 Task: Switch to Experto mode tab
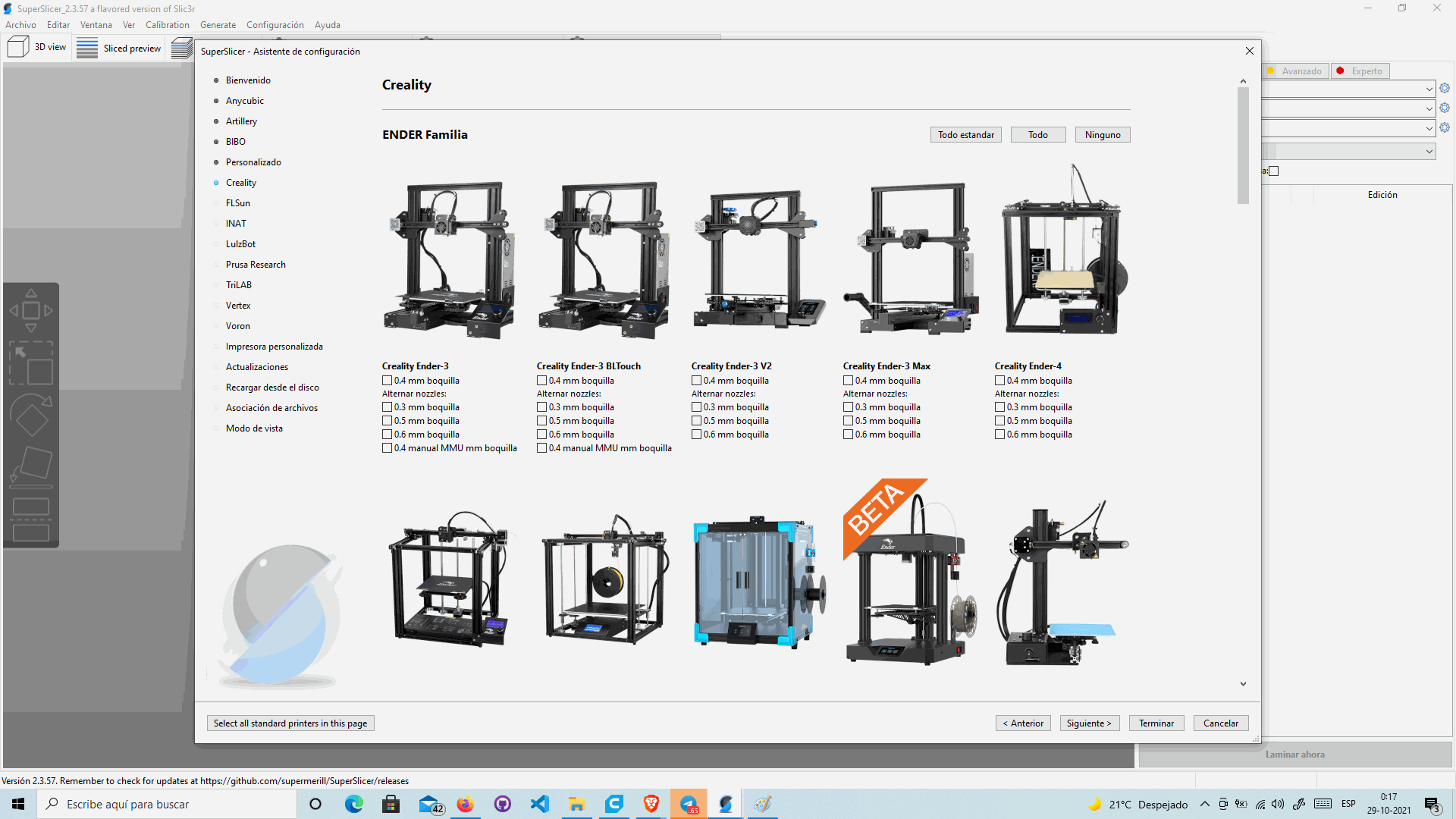(x=1360, y=71)
